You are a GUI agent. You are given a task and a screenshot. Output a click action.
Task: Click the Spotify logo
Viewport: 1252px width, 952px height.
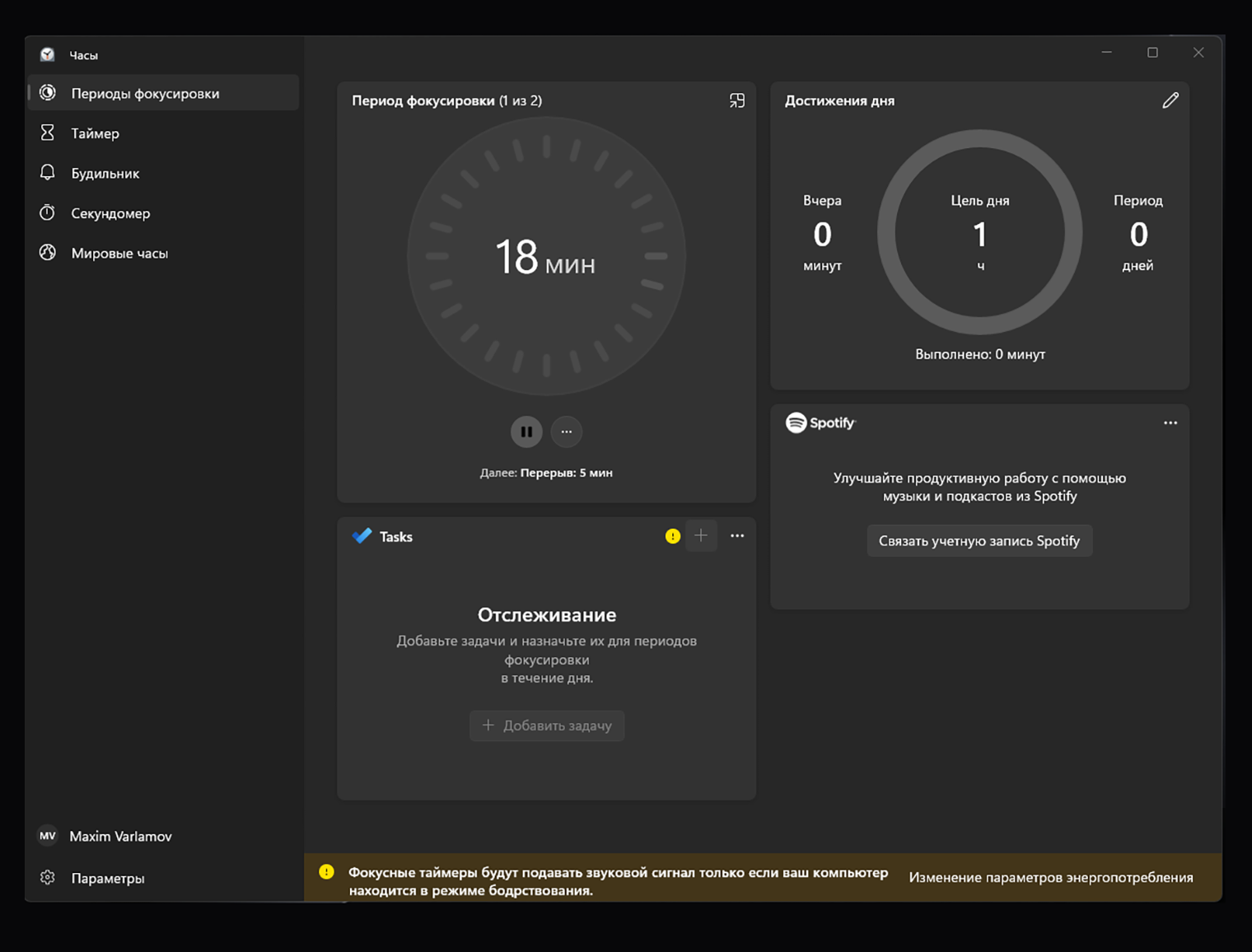tap(820, 422)
